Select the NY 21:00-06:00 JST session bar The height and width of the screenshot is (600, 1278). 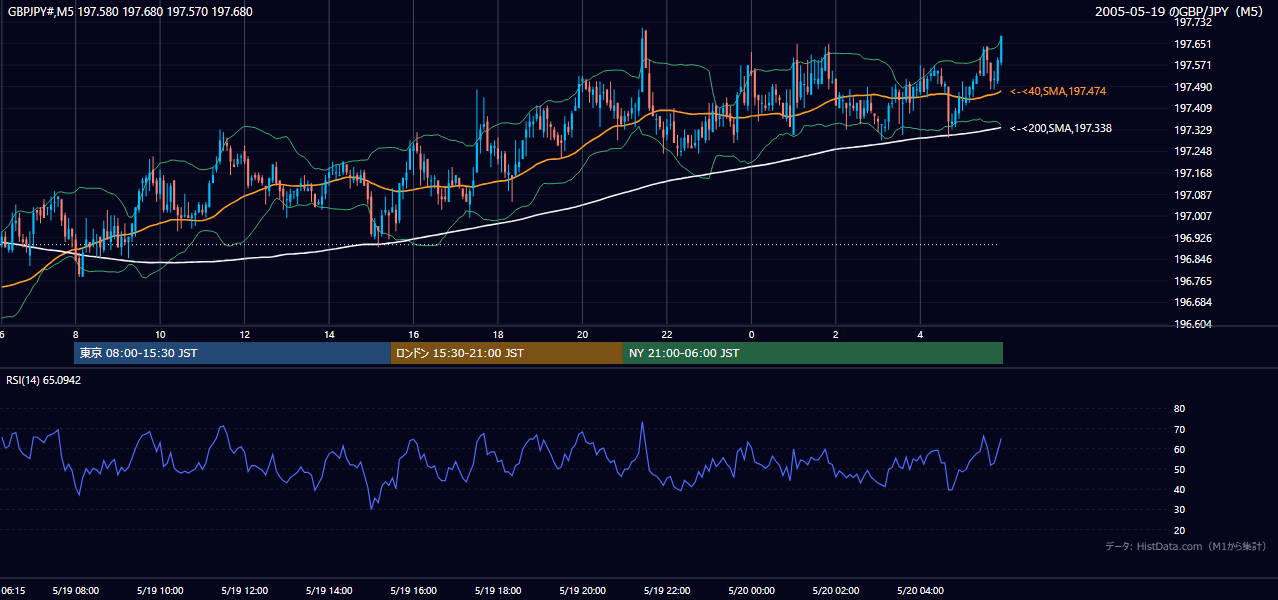coord(813,353)
